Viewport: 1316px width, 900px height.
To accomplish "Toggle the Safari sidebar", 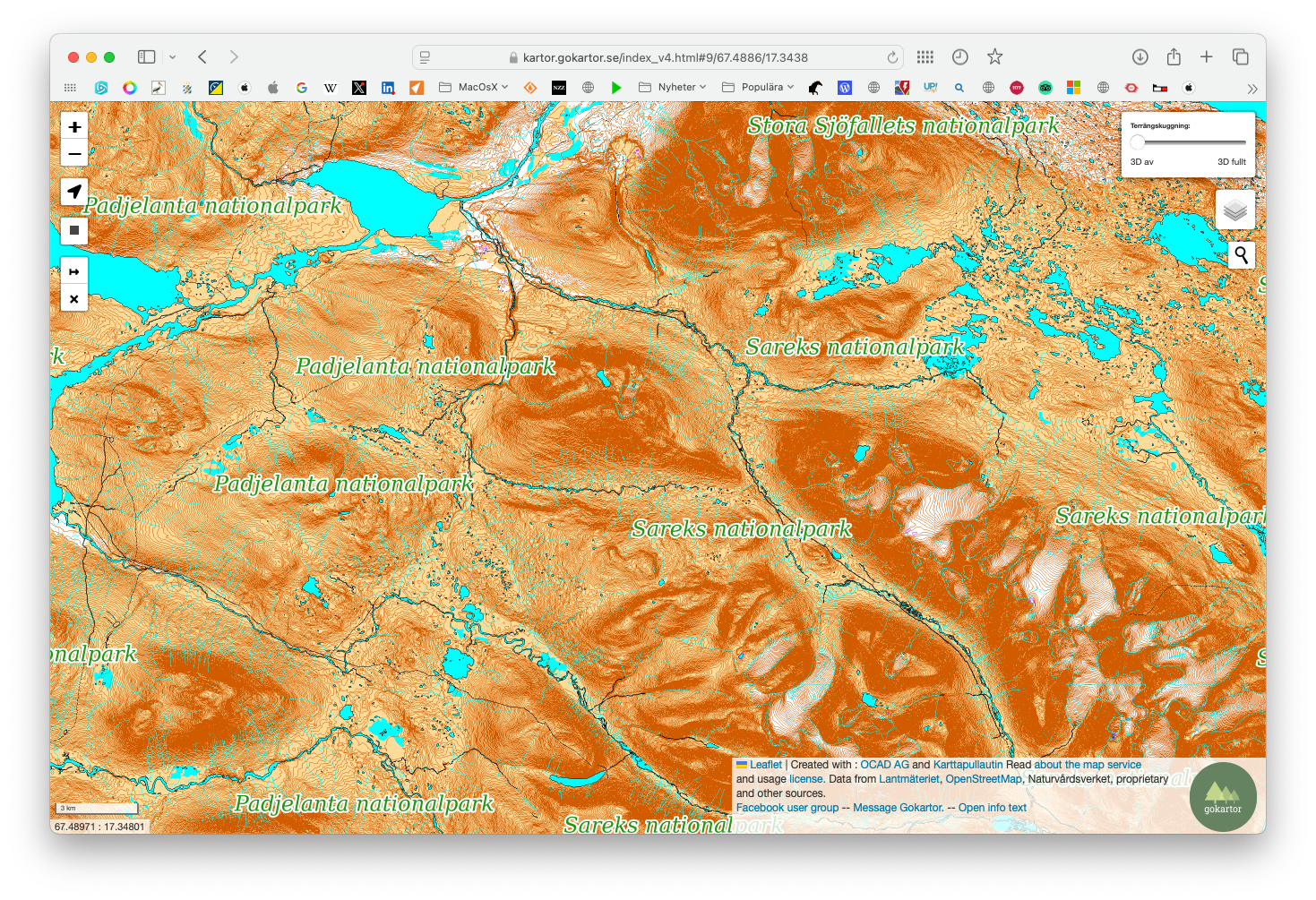I will tap(146, 57).
